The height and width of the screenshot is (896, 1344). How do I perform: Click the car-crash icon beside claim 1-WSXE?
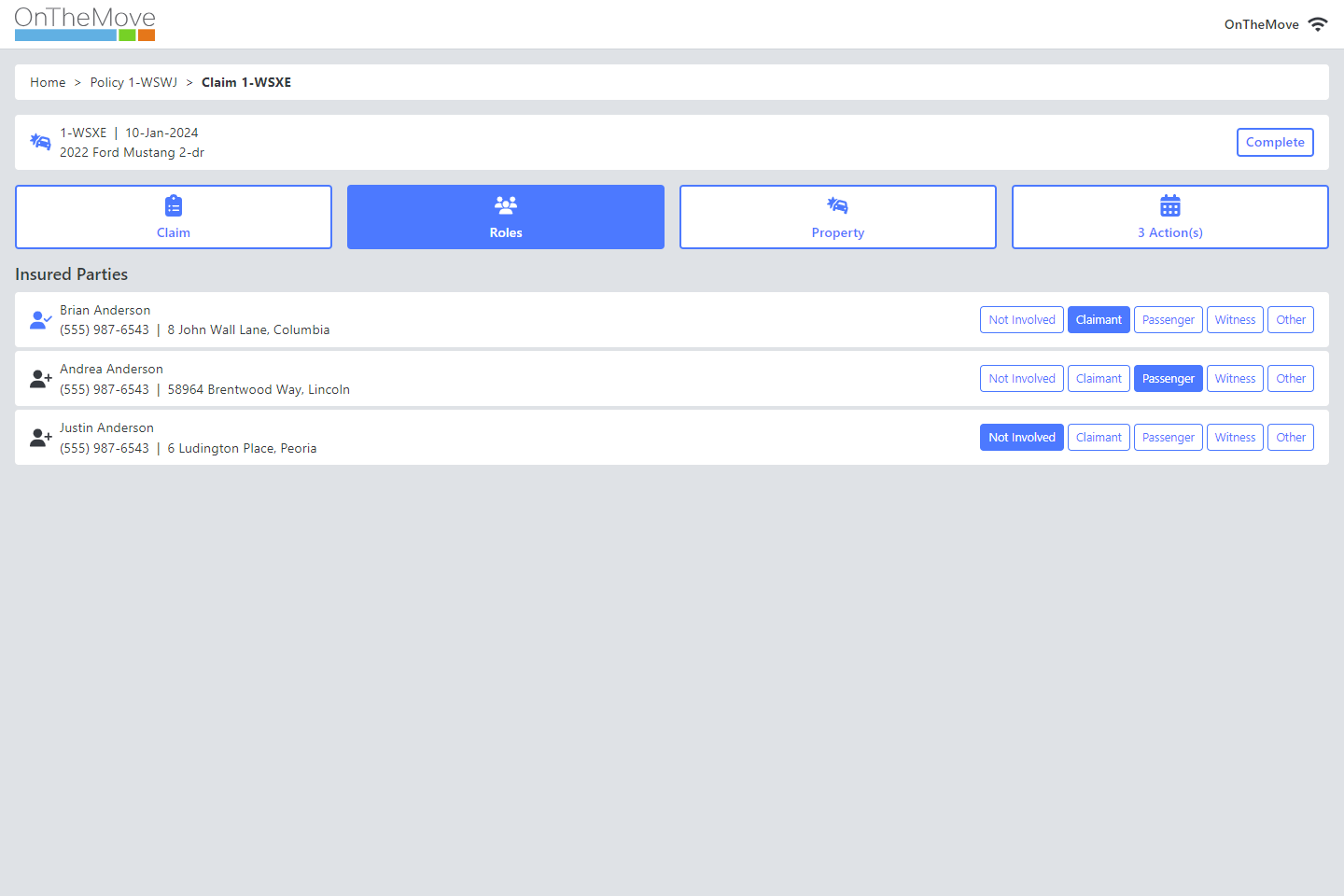click(40, 141)
